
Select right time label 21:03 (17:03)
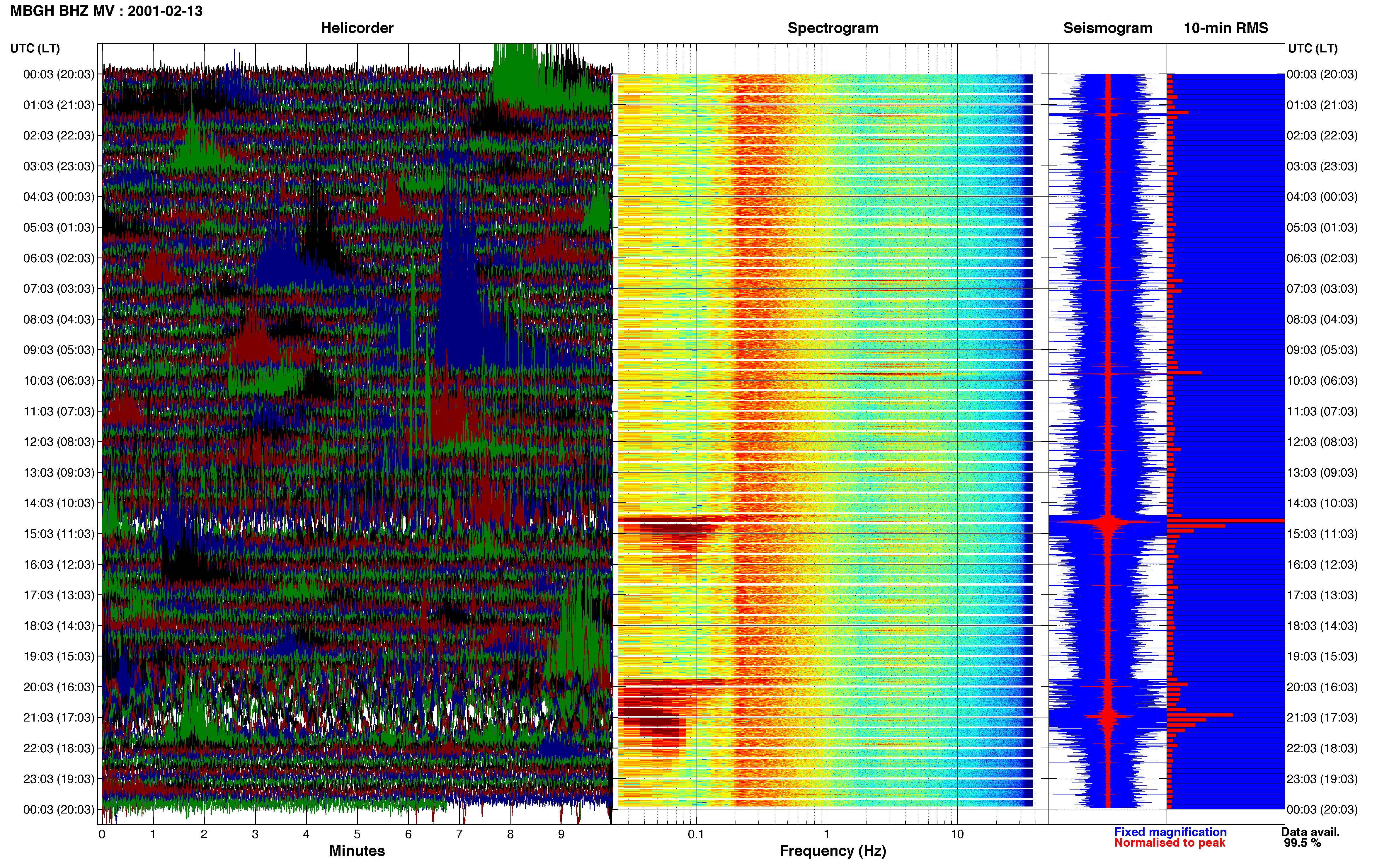pos(1322,718)
